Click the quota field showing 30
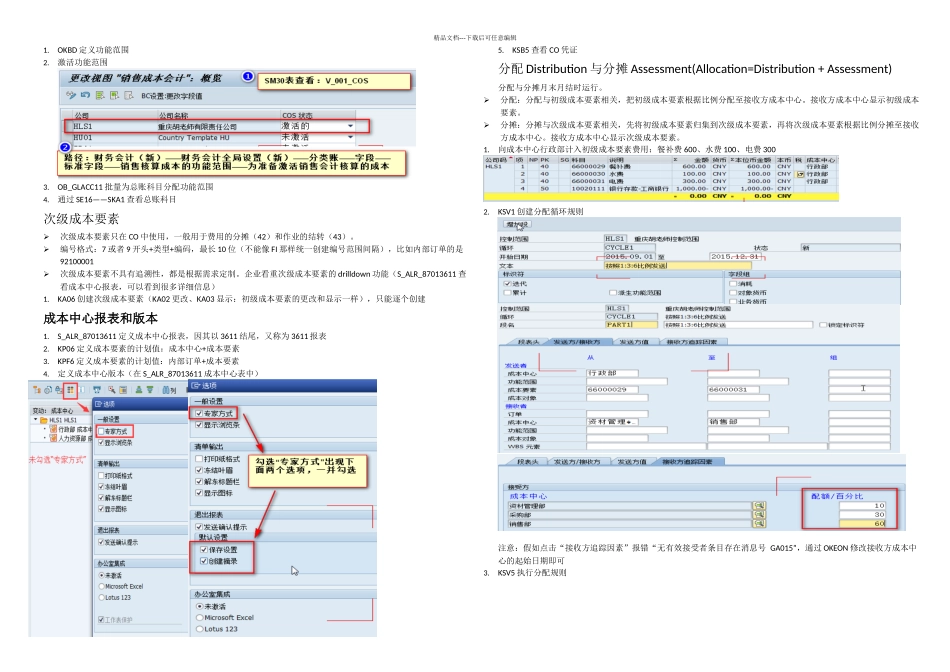Screen dimensions: 950x672 pyautogui.click(x=863, y=514)
